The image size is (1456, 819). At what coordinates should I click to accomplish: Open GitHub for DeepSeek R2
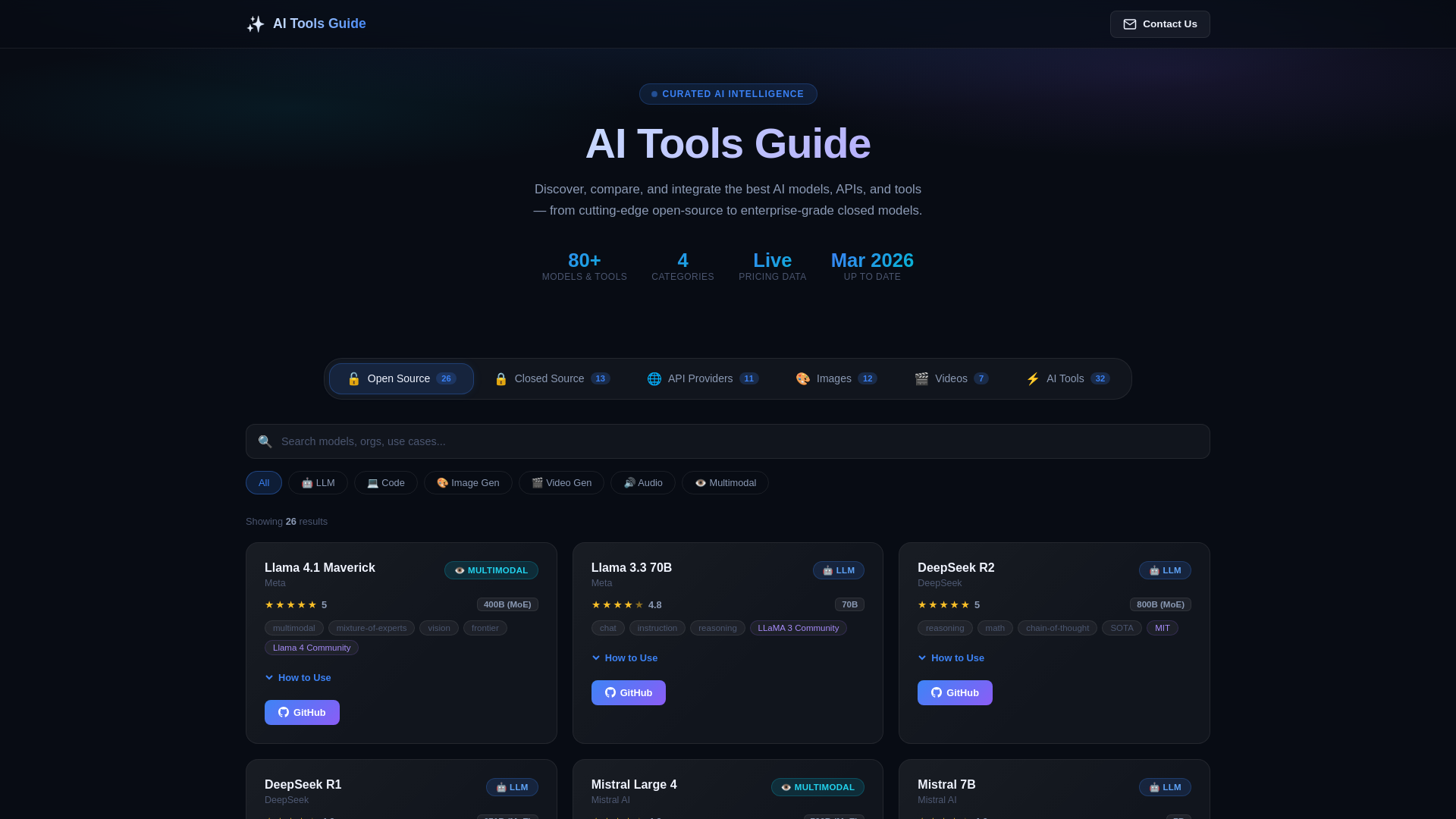coord(955,693)
